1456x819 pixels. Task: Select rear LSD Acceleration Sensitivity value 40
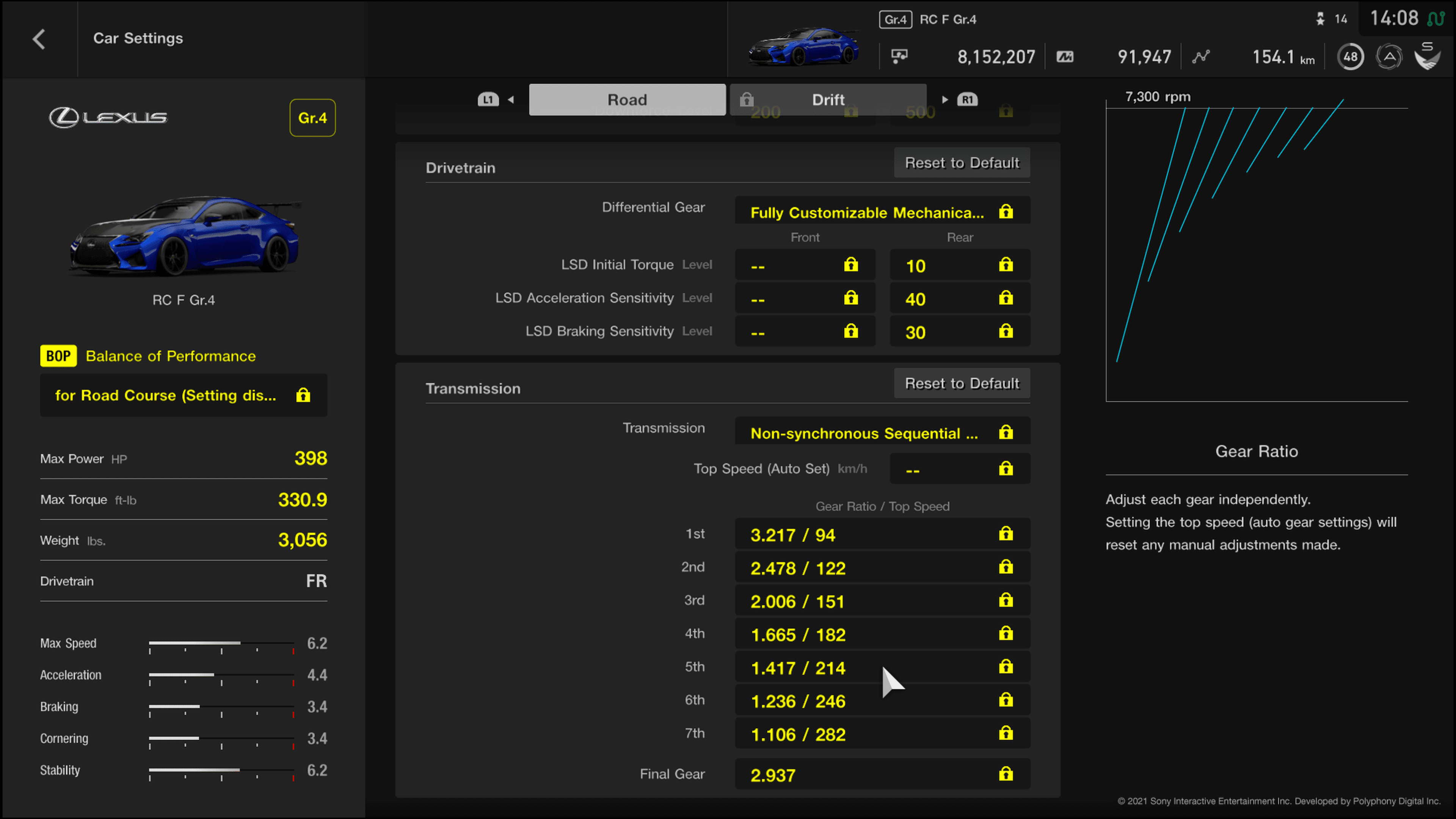(960, 298)
